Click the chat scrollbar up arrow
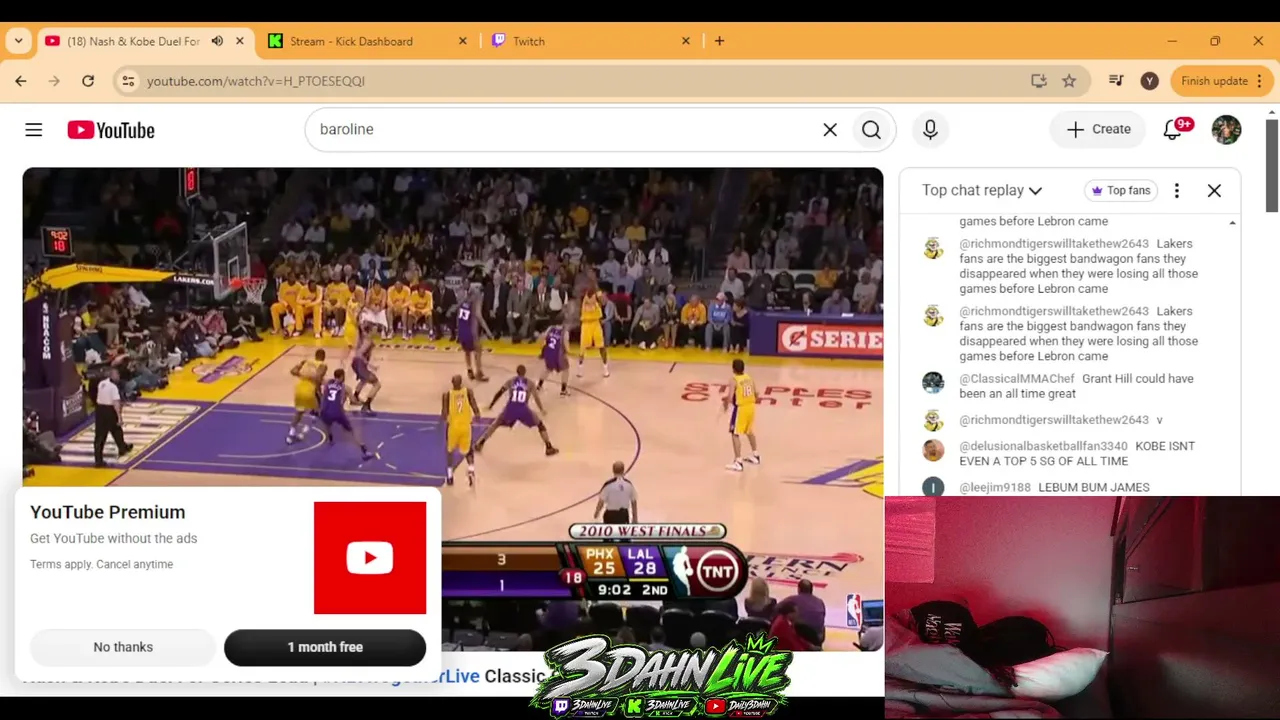The height and width of the screenshot is (720, 1280). (1232, 223)
